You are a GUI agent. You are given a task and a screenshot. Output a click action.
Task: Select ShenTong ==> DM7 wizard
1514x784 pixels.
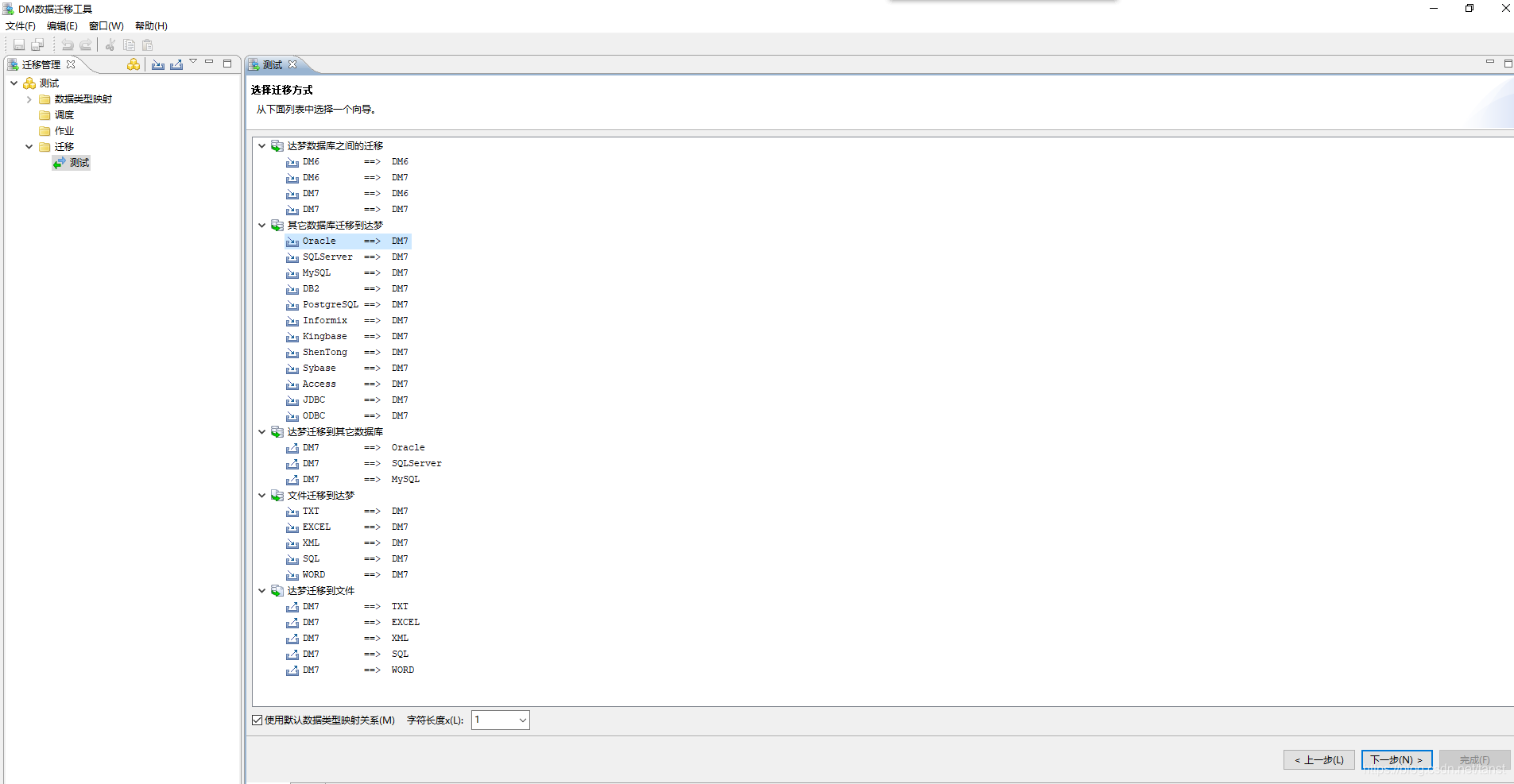(348, 353)
